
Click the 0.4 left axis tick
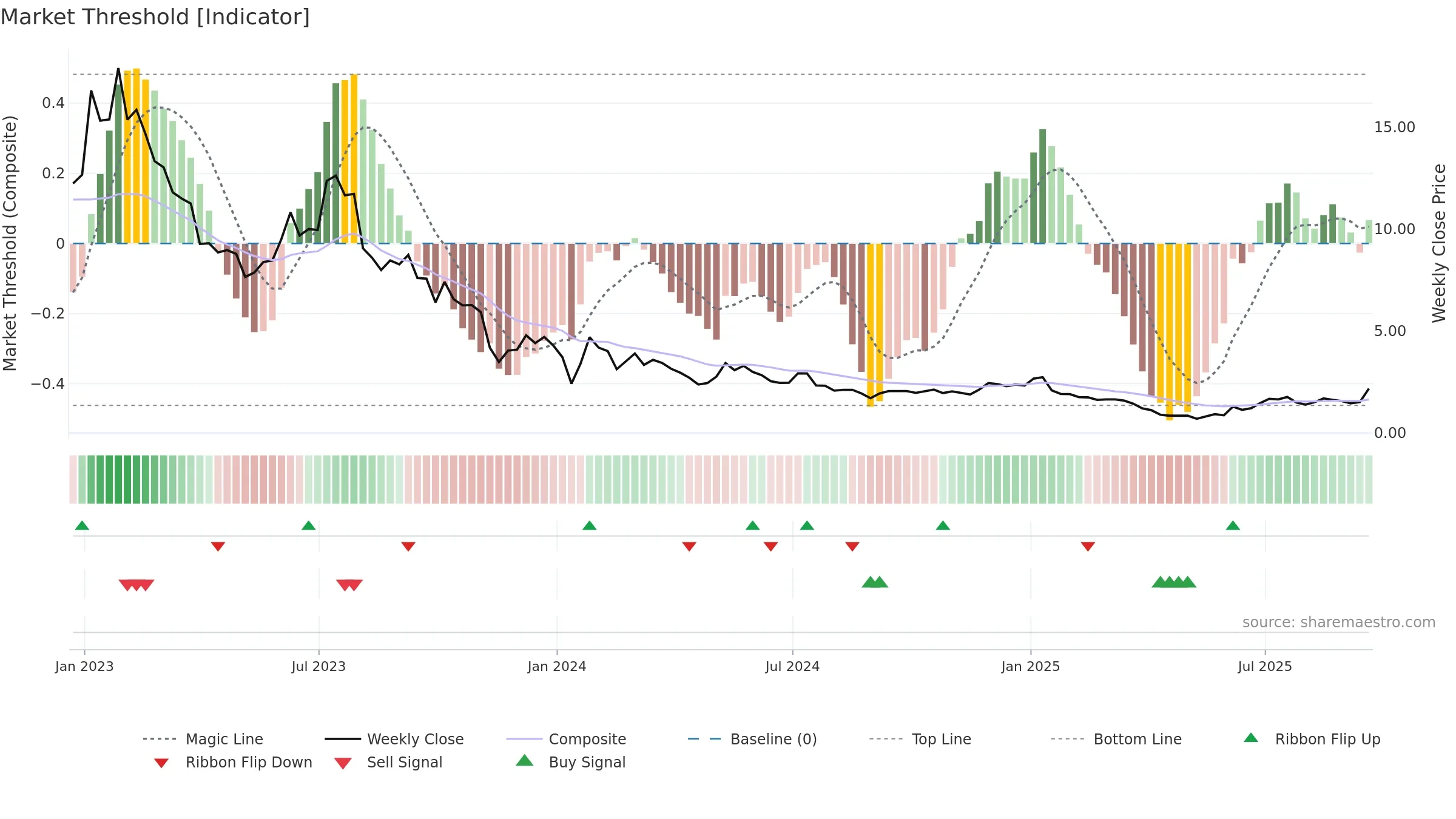coord(53,103)
